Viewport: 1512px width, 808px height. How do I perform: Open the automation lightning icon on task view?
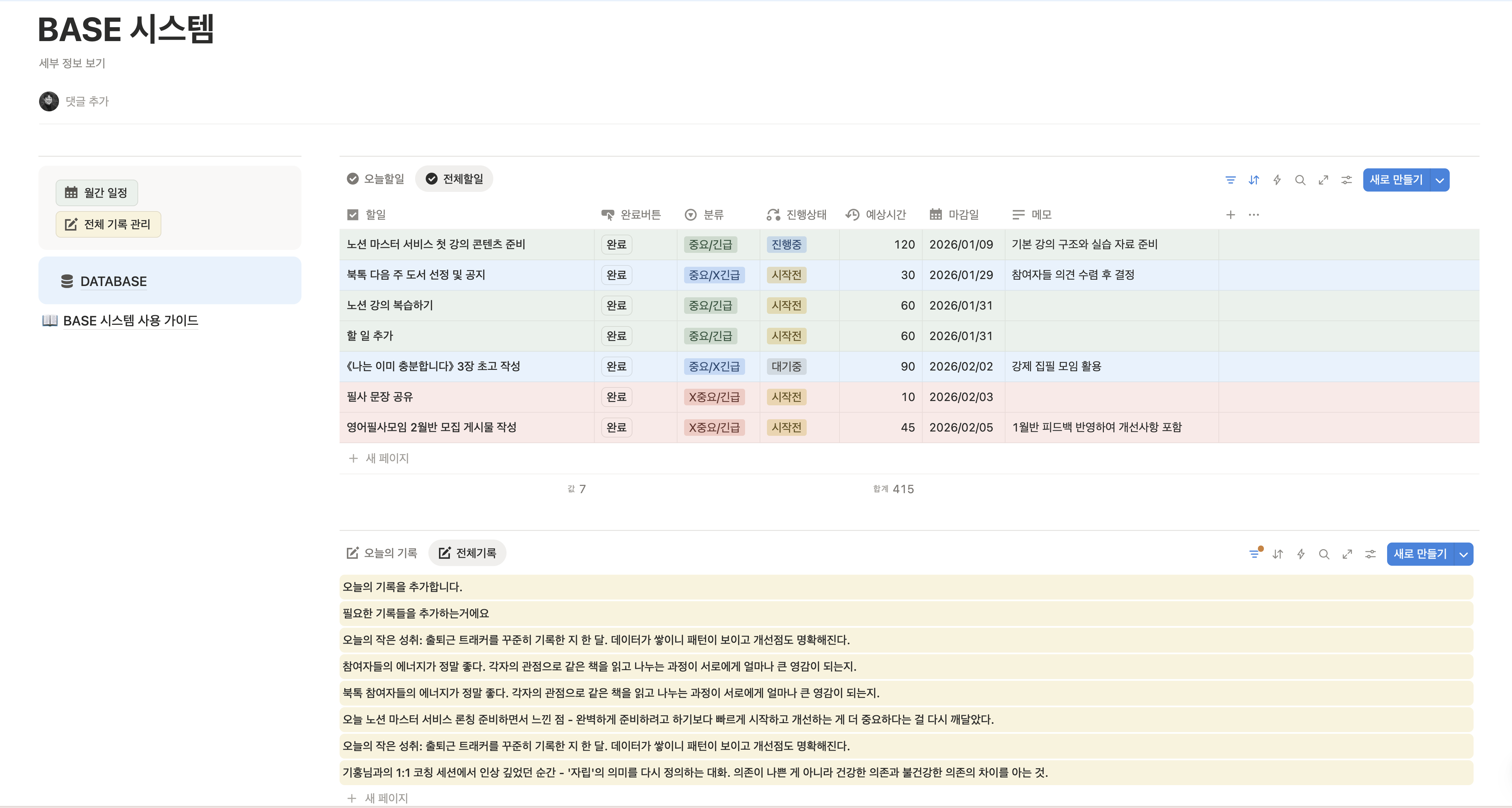click(x=1277, y=180)
